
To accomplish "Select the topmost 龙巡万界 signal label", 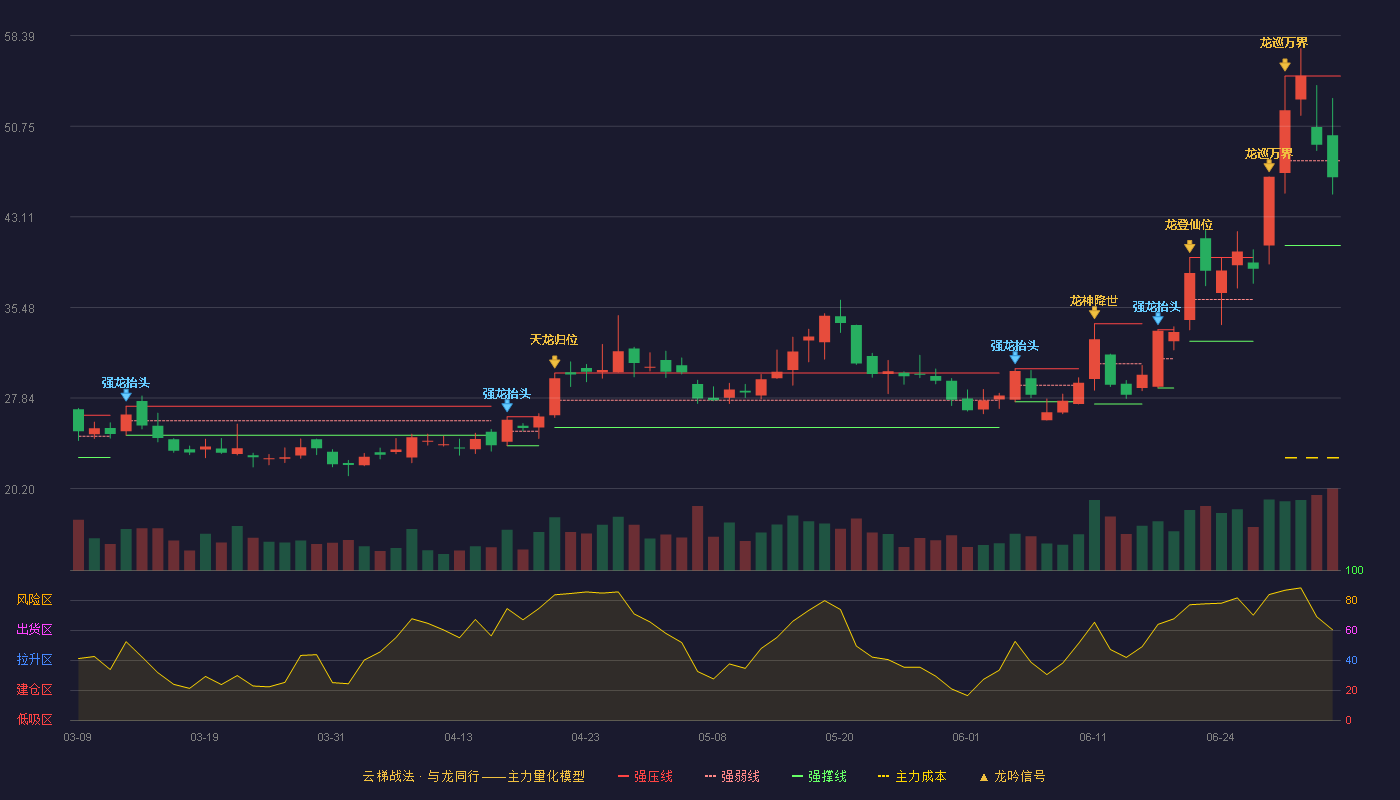I will (x=1284, y=43).
